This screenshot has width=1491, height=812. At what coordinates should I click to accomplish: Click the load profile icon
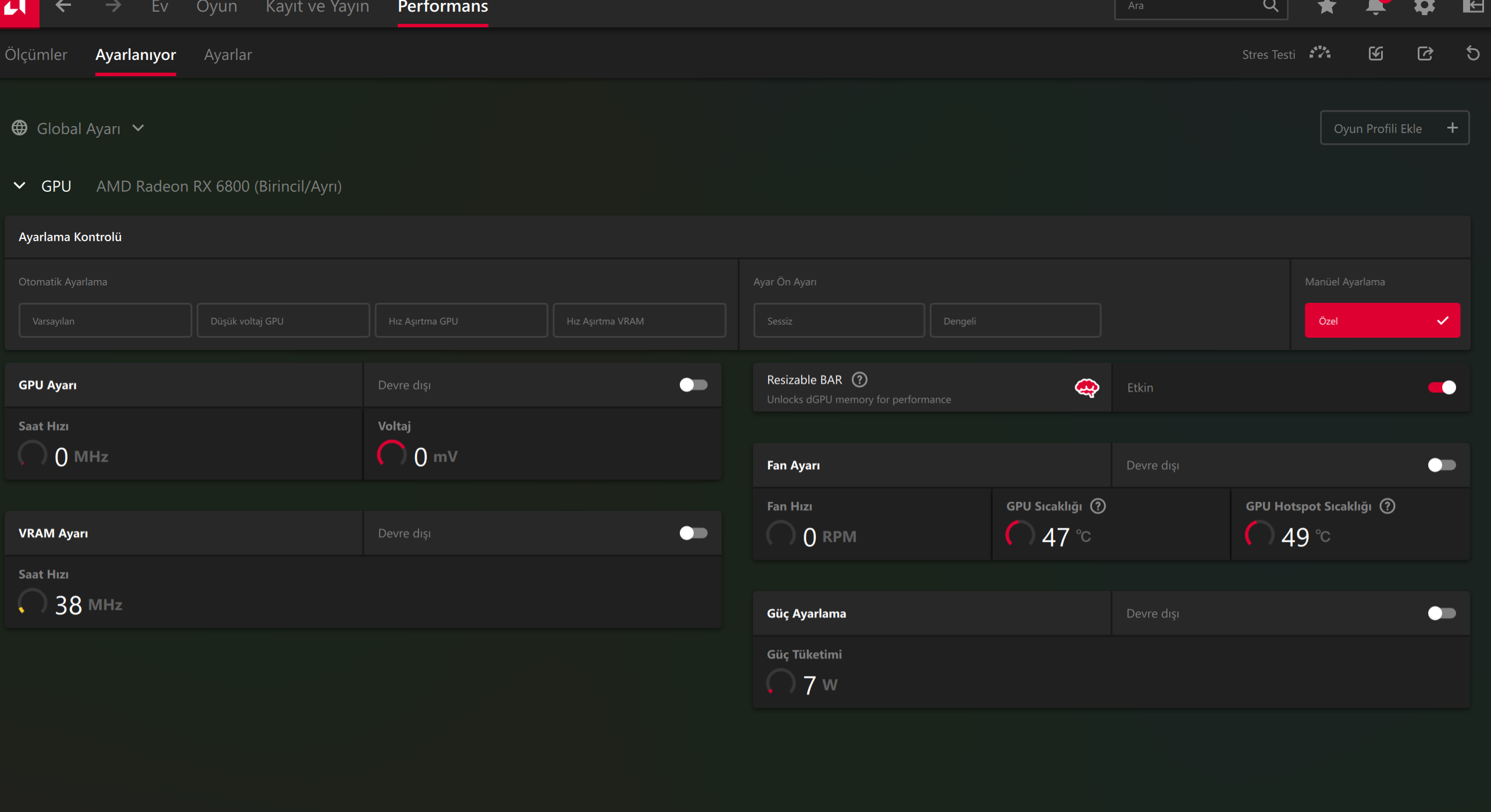click(1375, 53)
